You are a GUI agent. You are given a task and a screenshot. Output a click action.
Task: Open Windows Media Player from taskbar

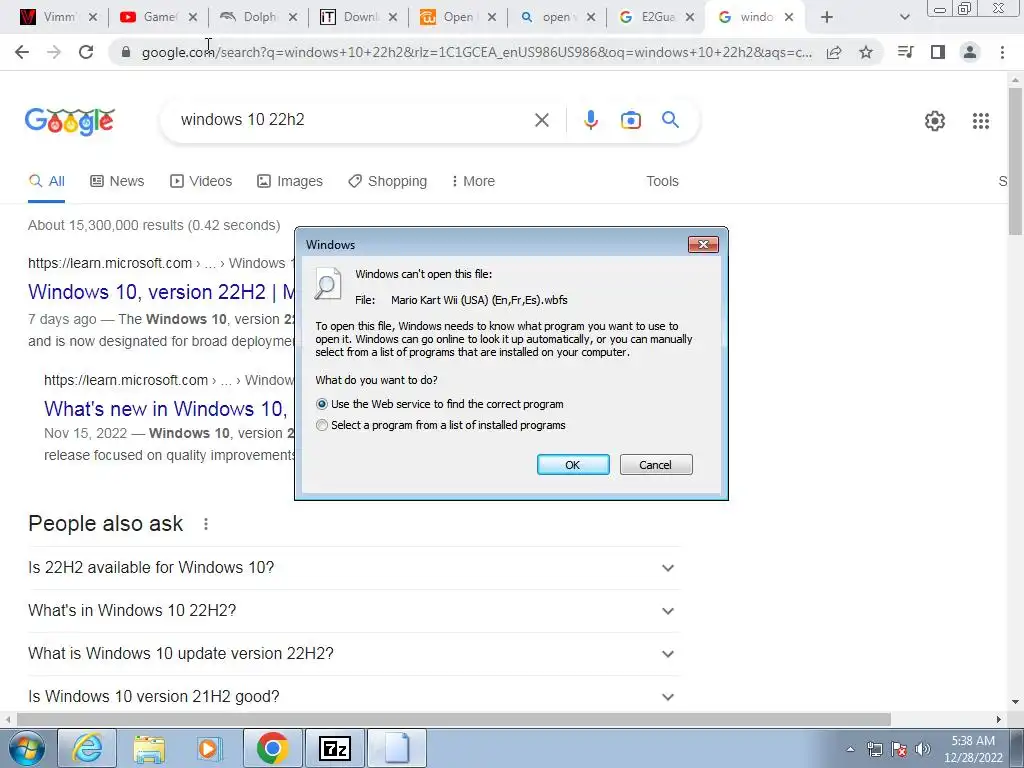210,748
